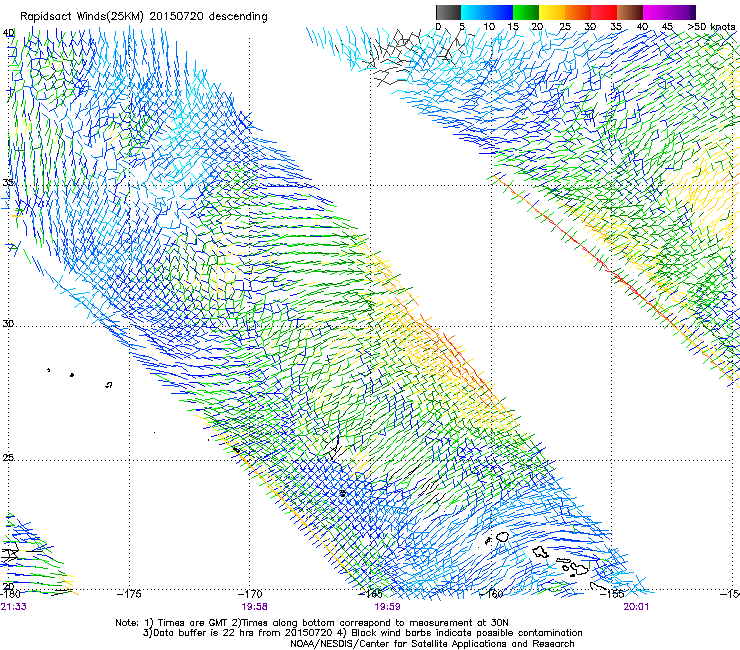Click the latitude label '35'
Image resolution: width=740 pixels, height=650 pixels.
pos(8,182)
